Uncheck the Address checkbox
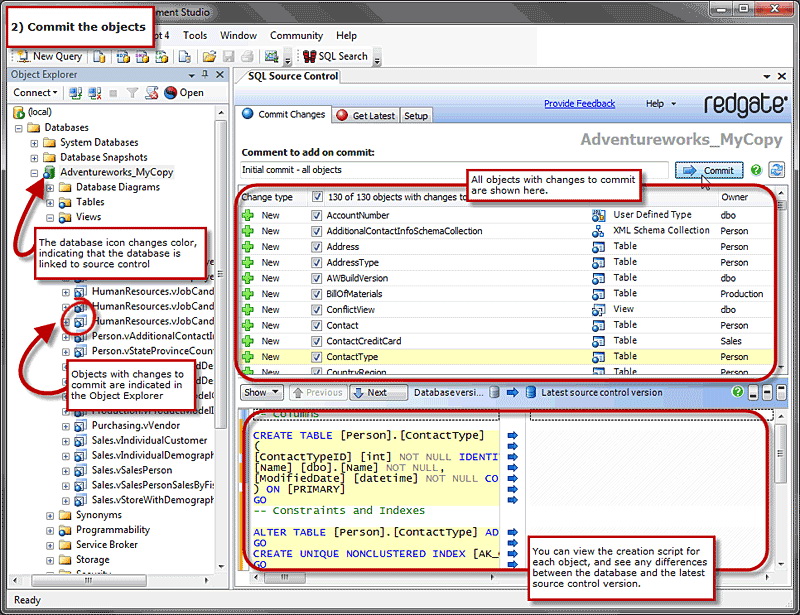This screenshot has width=800, height=615. point(316,247)
